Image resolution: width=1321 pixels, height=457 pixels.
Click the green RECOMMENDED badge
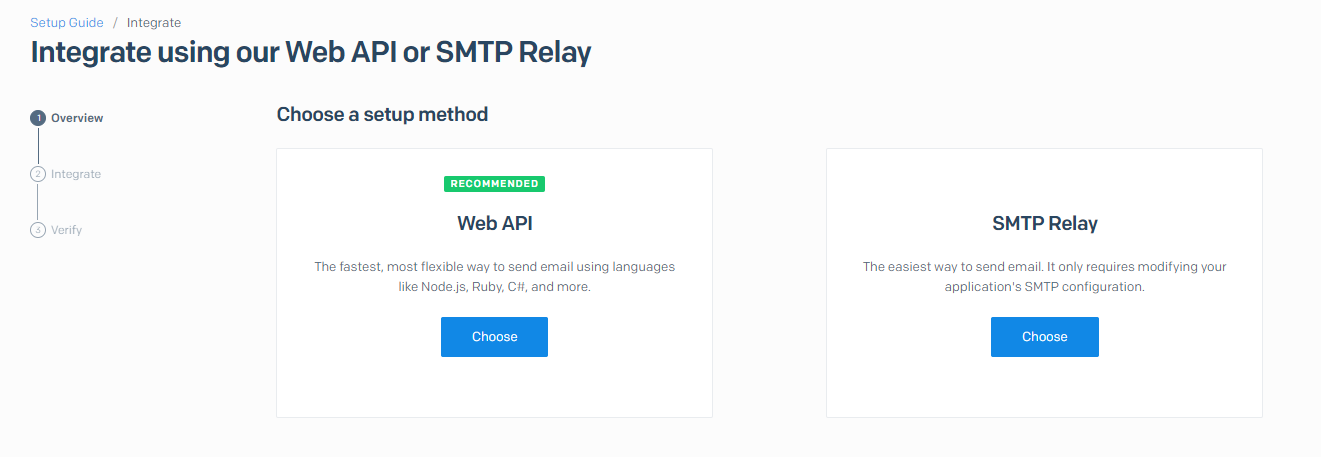point(494,184)
